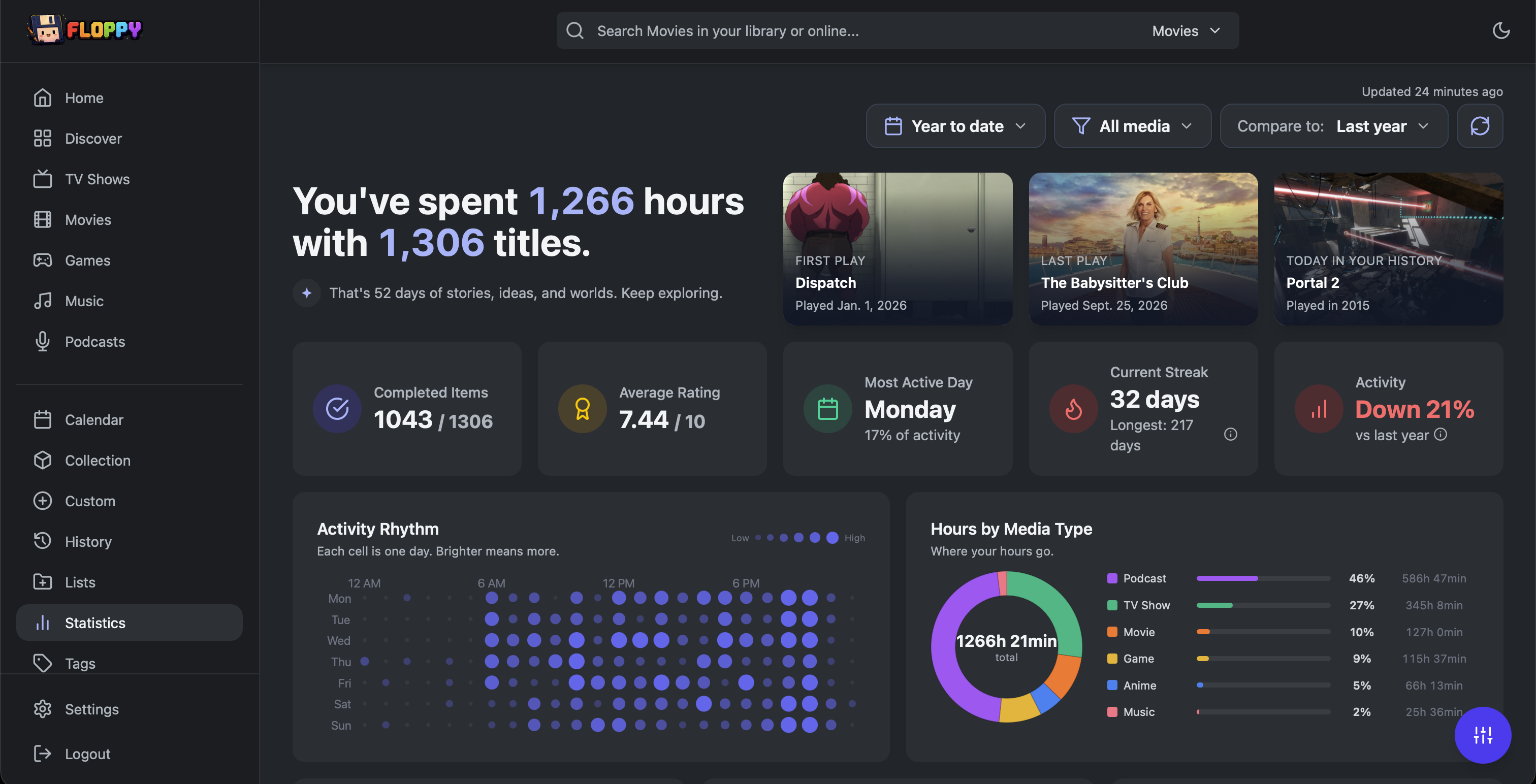
Task: Click the info icon beside Longest streak
Action: coord(1230,434)
